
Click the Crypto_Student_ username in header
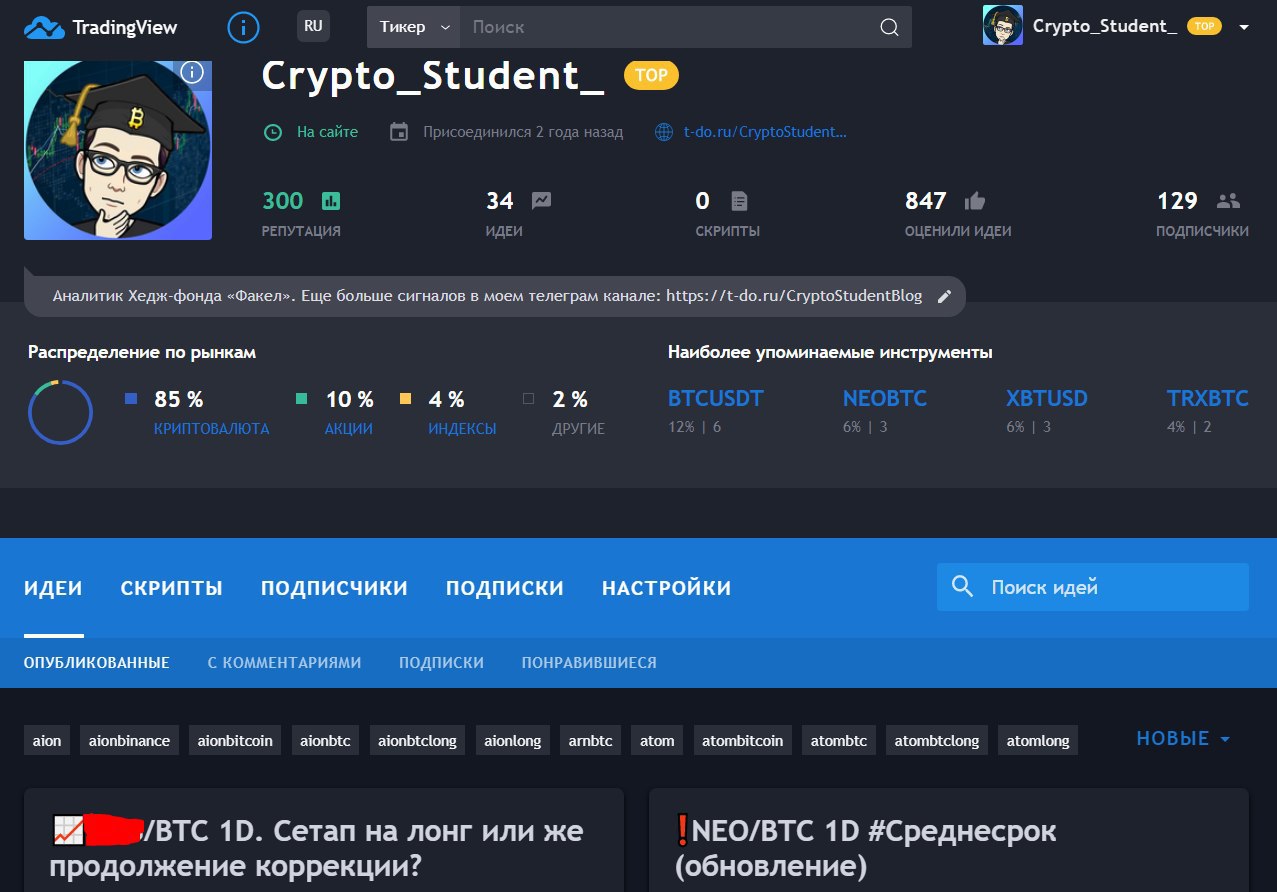click(x=1105, y=26)
